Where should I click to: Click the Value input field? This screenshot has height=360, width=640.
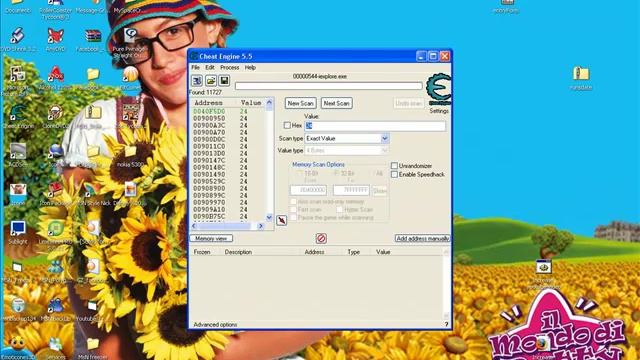pos(375,126)
